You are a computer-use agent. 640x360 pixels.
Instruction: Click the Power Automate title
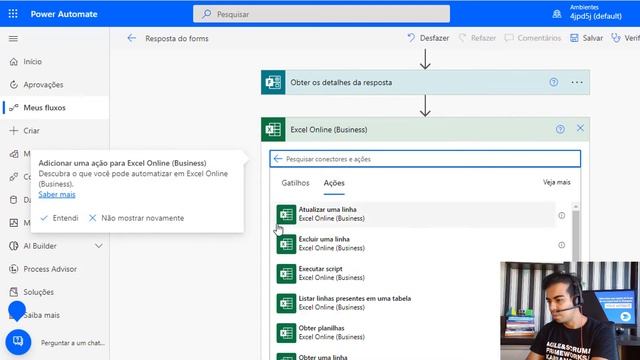click(x=64, y=14)
